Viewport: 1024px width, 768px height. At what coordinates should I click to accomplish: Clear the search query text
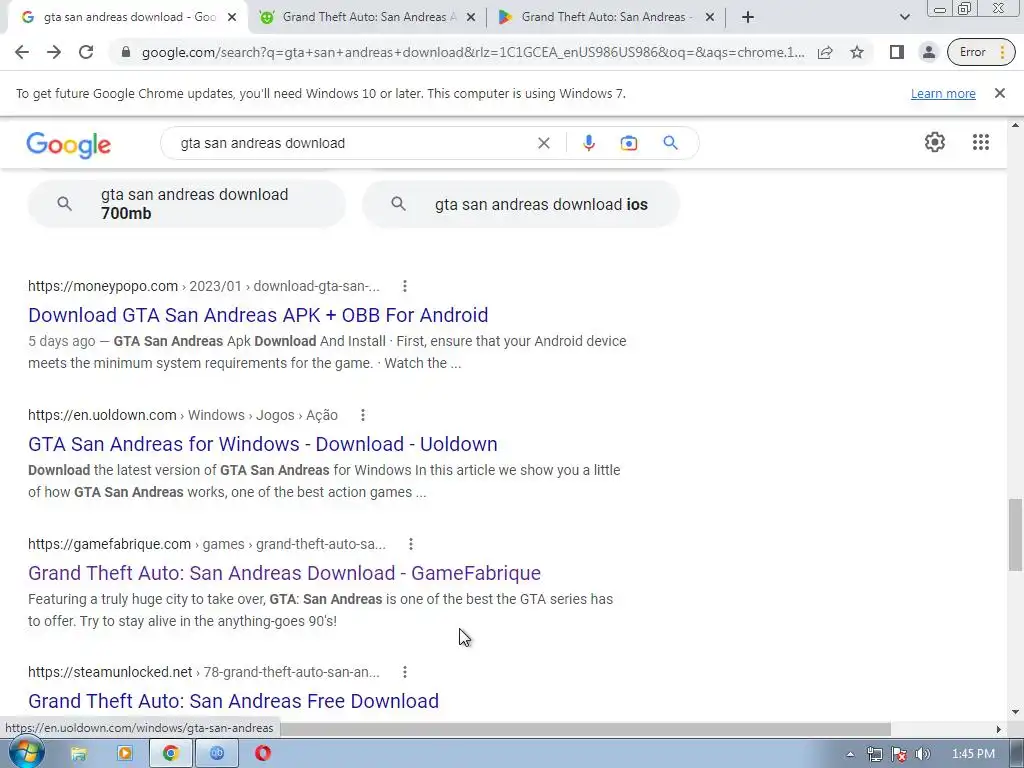click(543, 143)
